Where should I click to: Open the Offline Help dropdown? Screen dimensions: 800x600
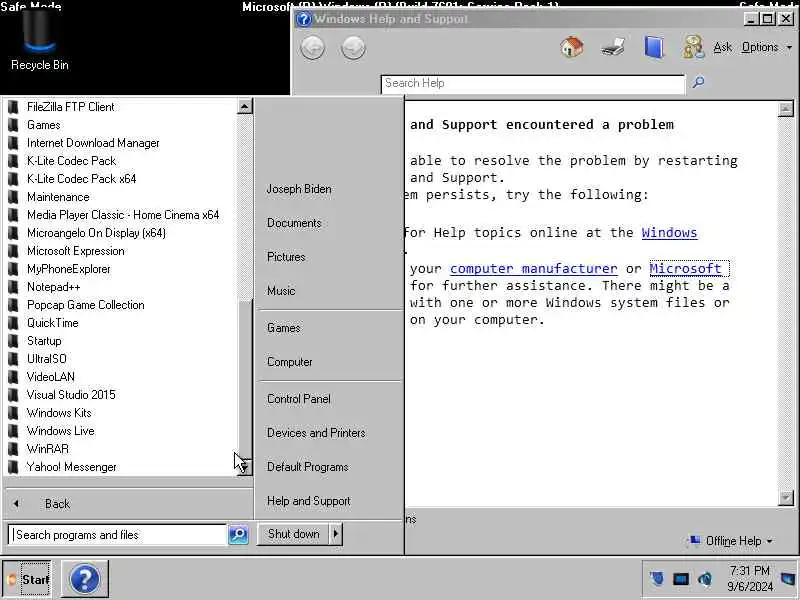click(732, 540)
